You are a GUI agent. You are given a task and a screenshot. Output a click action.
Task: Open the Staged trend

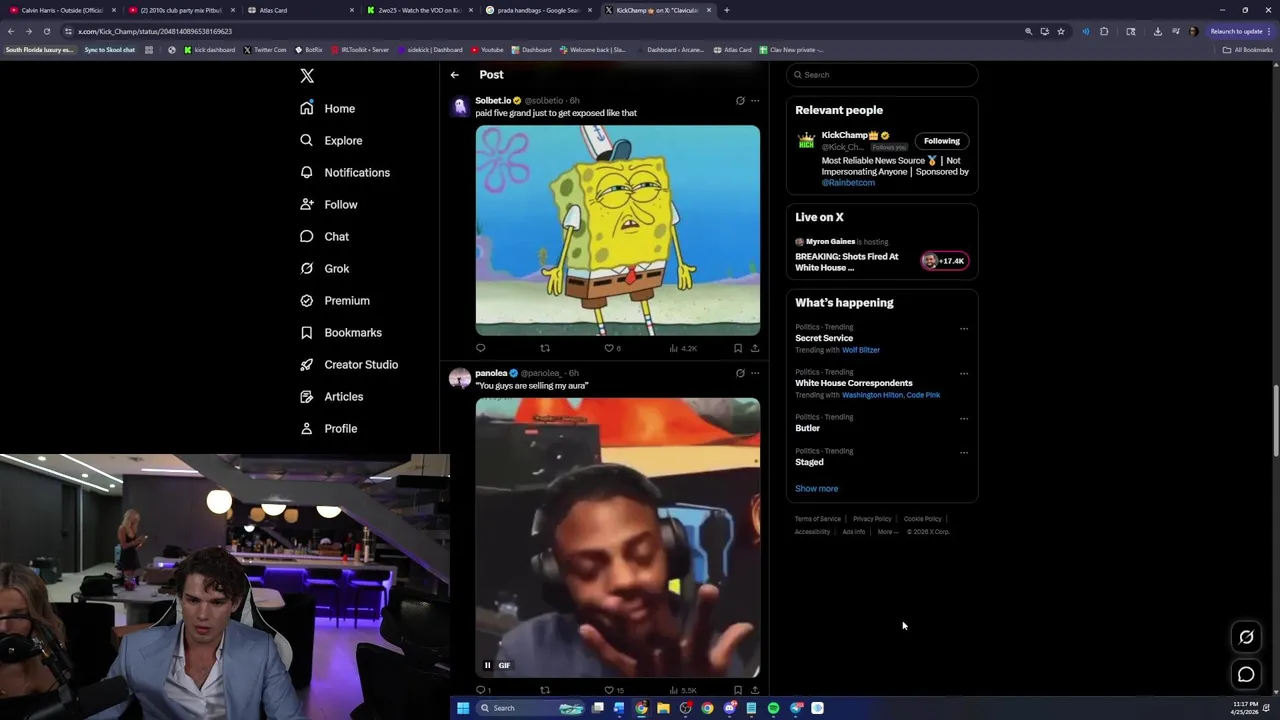click(809, 462)
